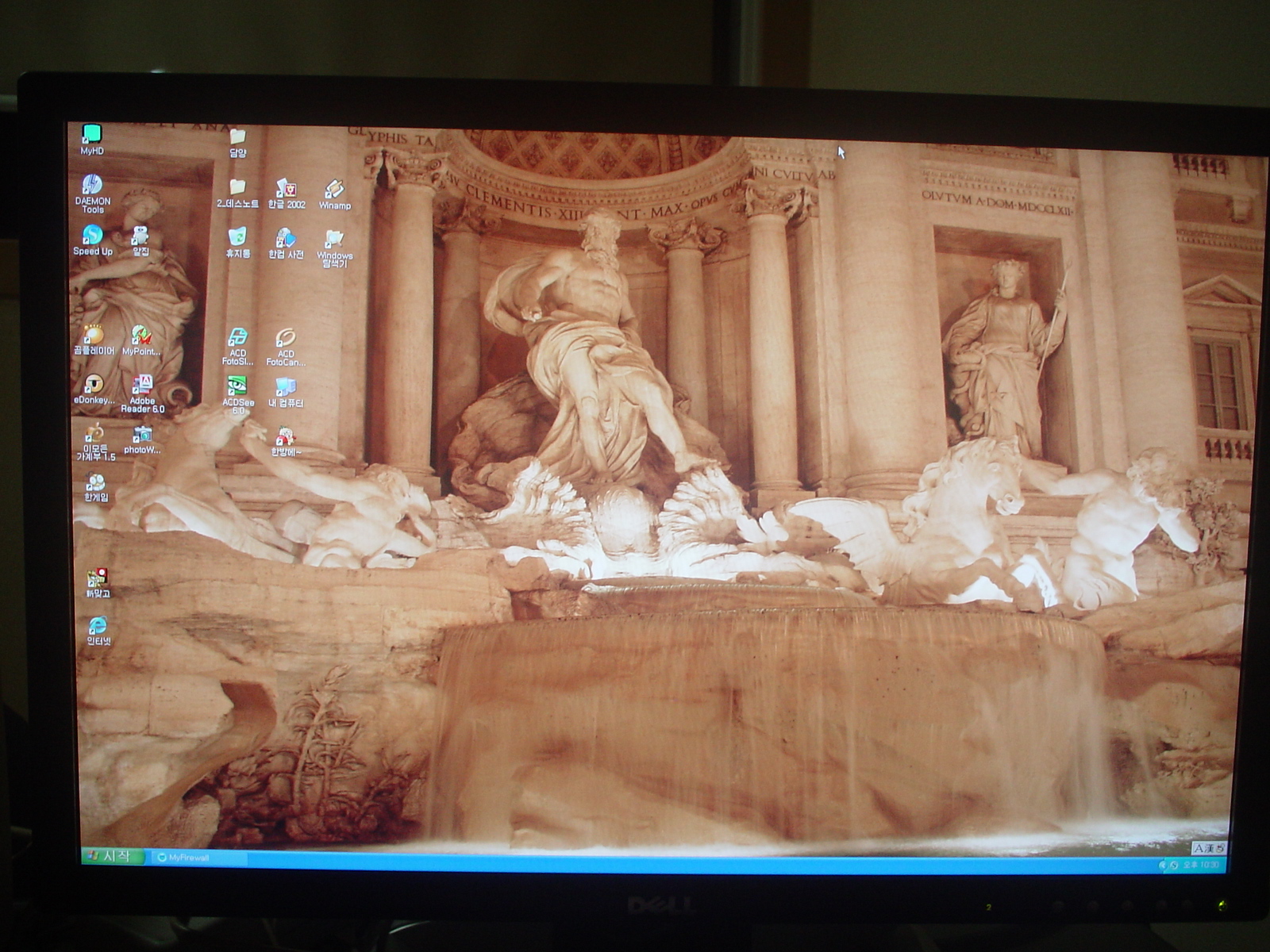Viewport: 1270px width, 952px height.
Task: Open the 시작 Start menu button
Action: click(x=112, y=856)
